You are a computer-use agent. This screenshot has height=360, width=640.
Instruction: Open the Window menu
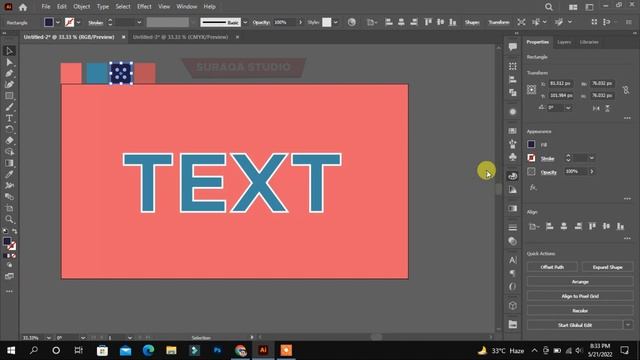187,7
